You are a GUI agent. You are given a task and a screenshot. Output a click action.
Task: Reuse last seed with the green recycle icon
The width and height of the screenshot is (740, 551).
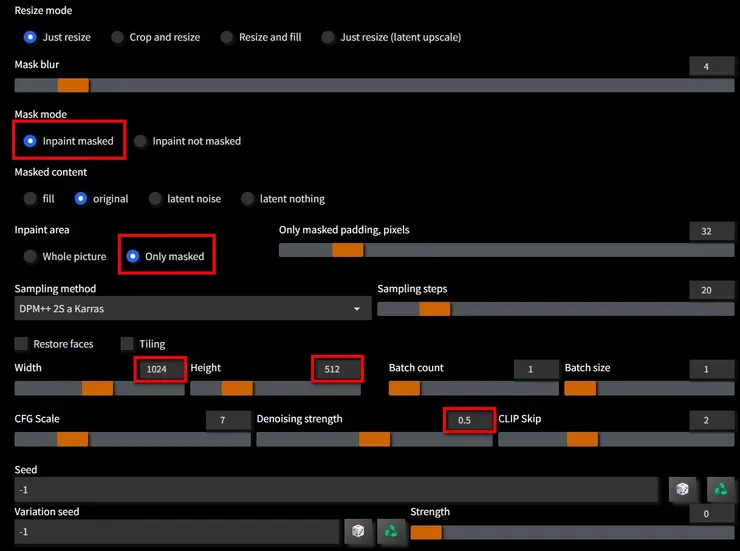point(721,489)
